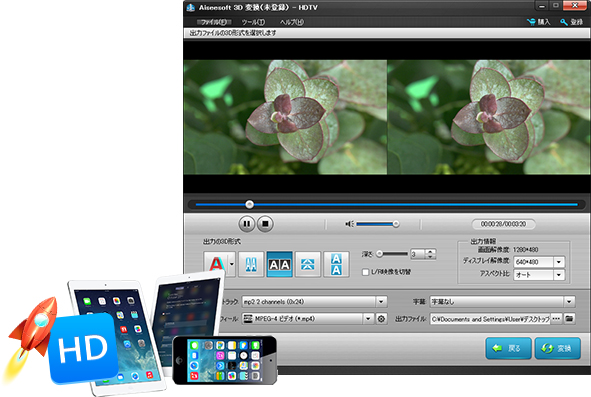Click the 画面解像度 value 1280*480

525,250
